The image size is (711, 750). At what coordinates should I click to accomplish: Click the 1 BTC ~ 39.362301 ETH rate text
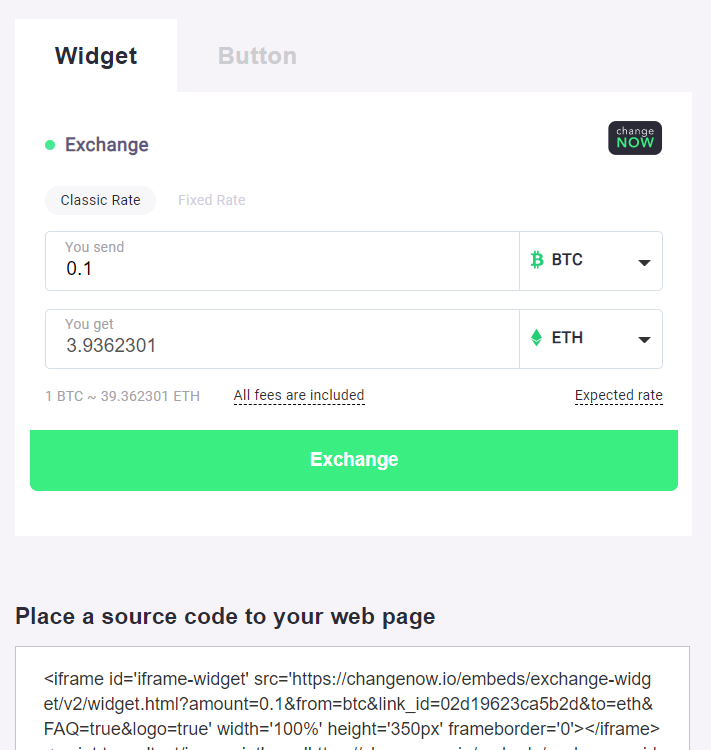122,396
